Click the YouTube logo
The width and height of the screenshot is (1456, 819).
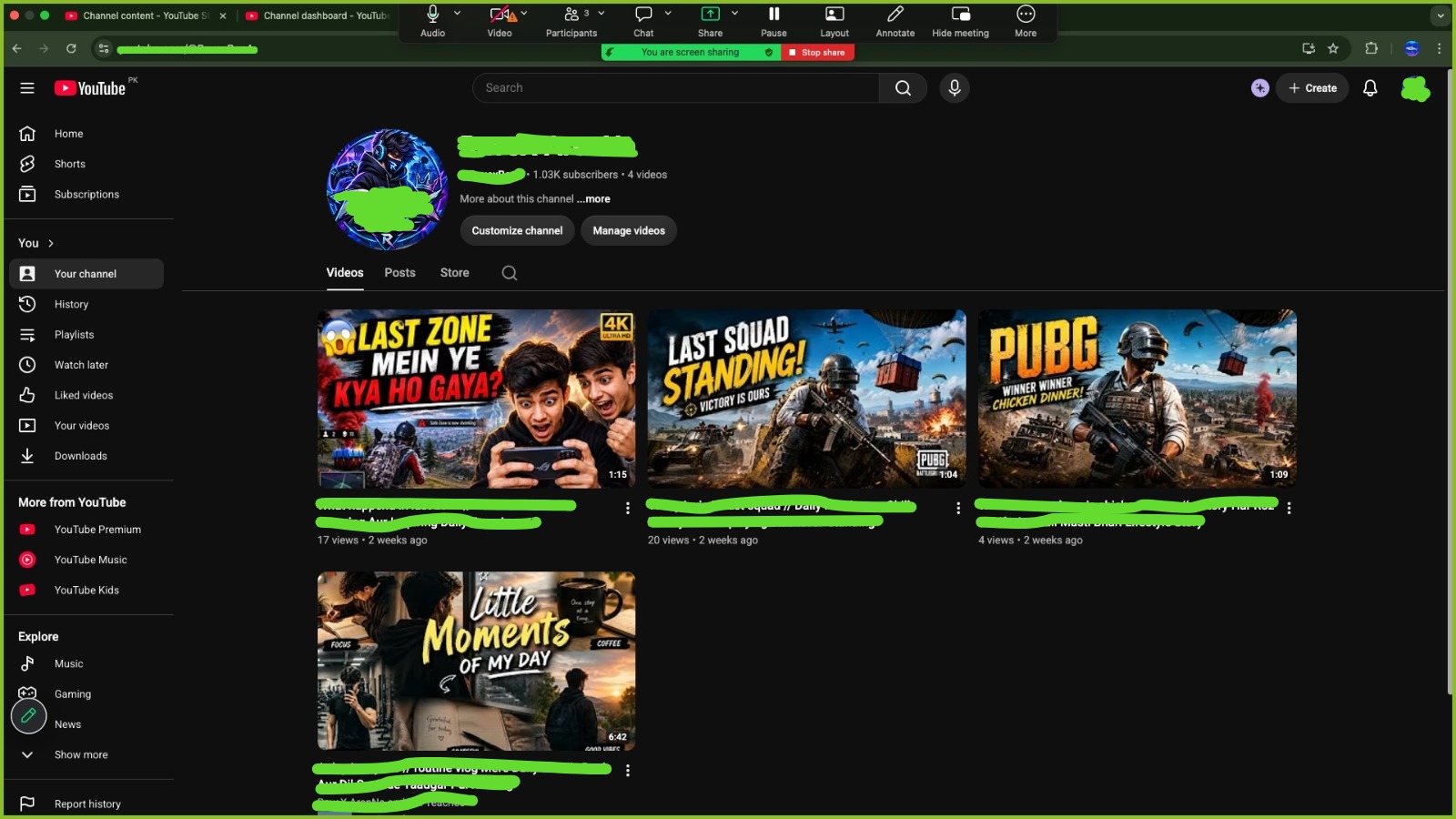coord(90,88)
